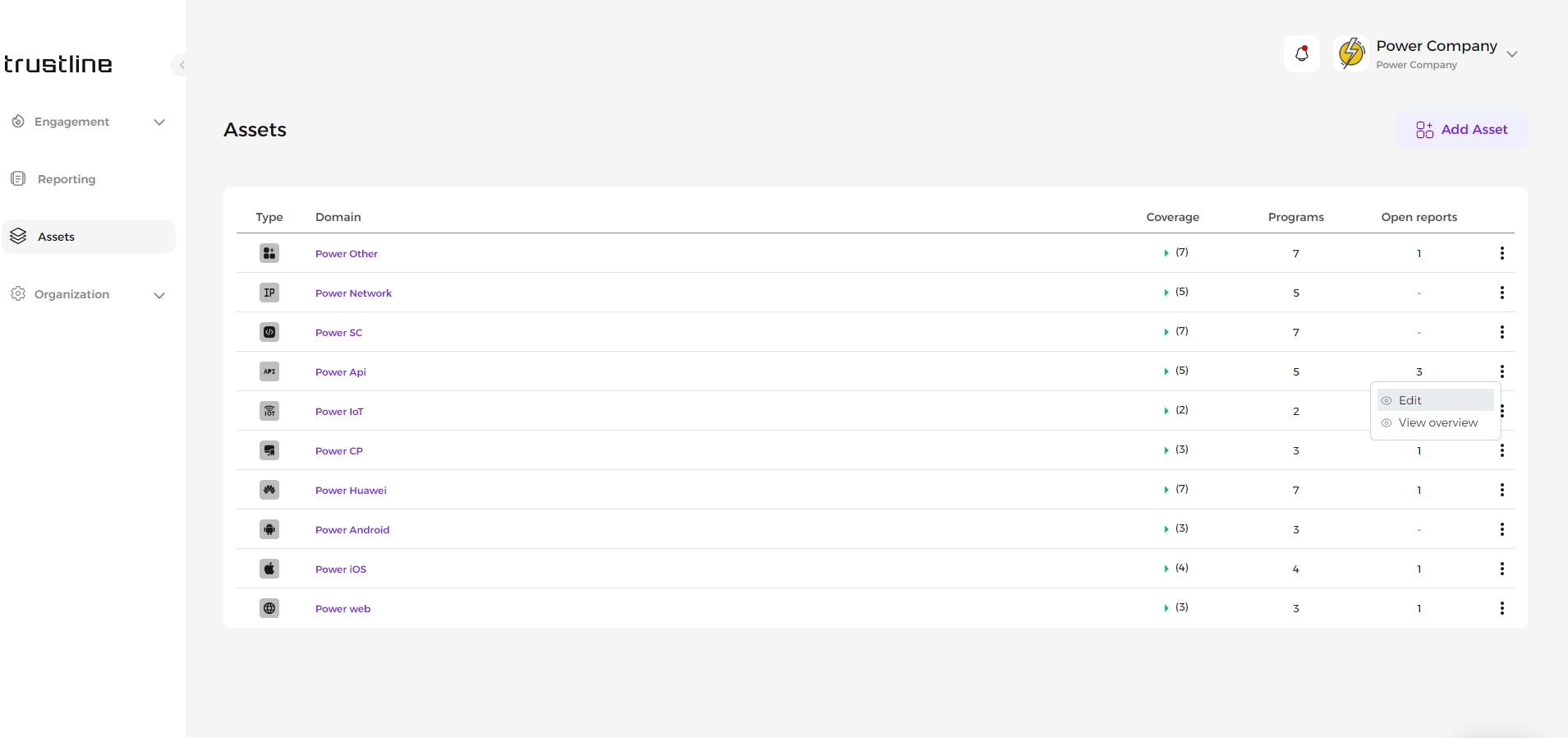1568x738 pixels.
Task: Expand the coverage arrow for Power Other
Action: tap(1166, 253)
